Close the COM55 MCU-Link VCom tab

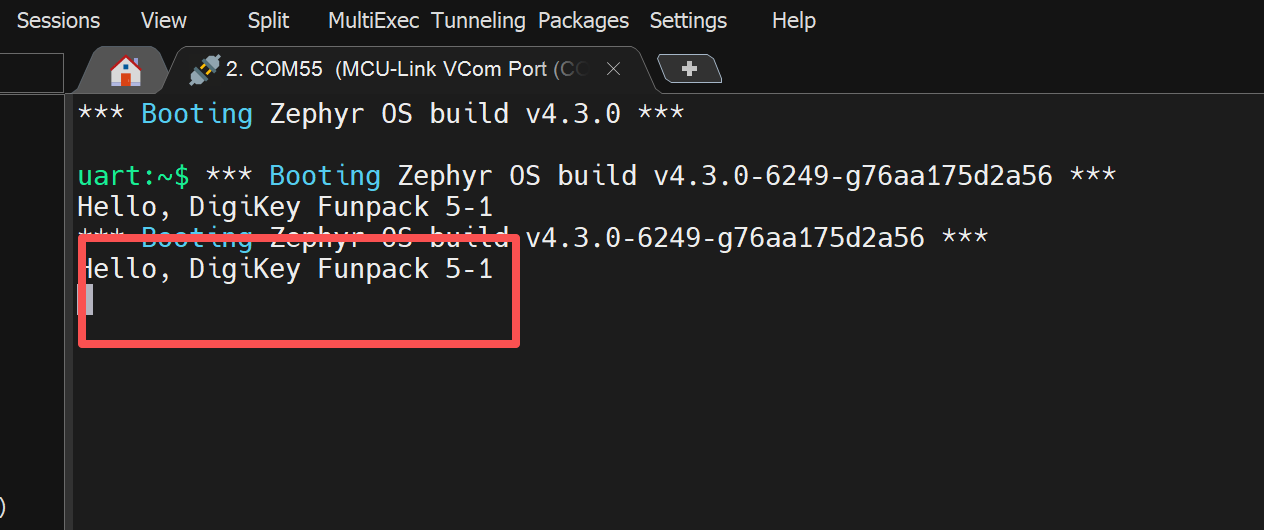(x=614, y=69)
